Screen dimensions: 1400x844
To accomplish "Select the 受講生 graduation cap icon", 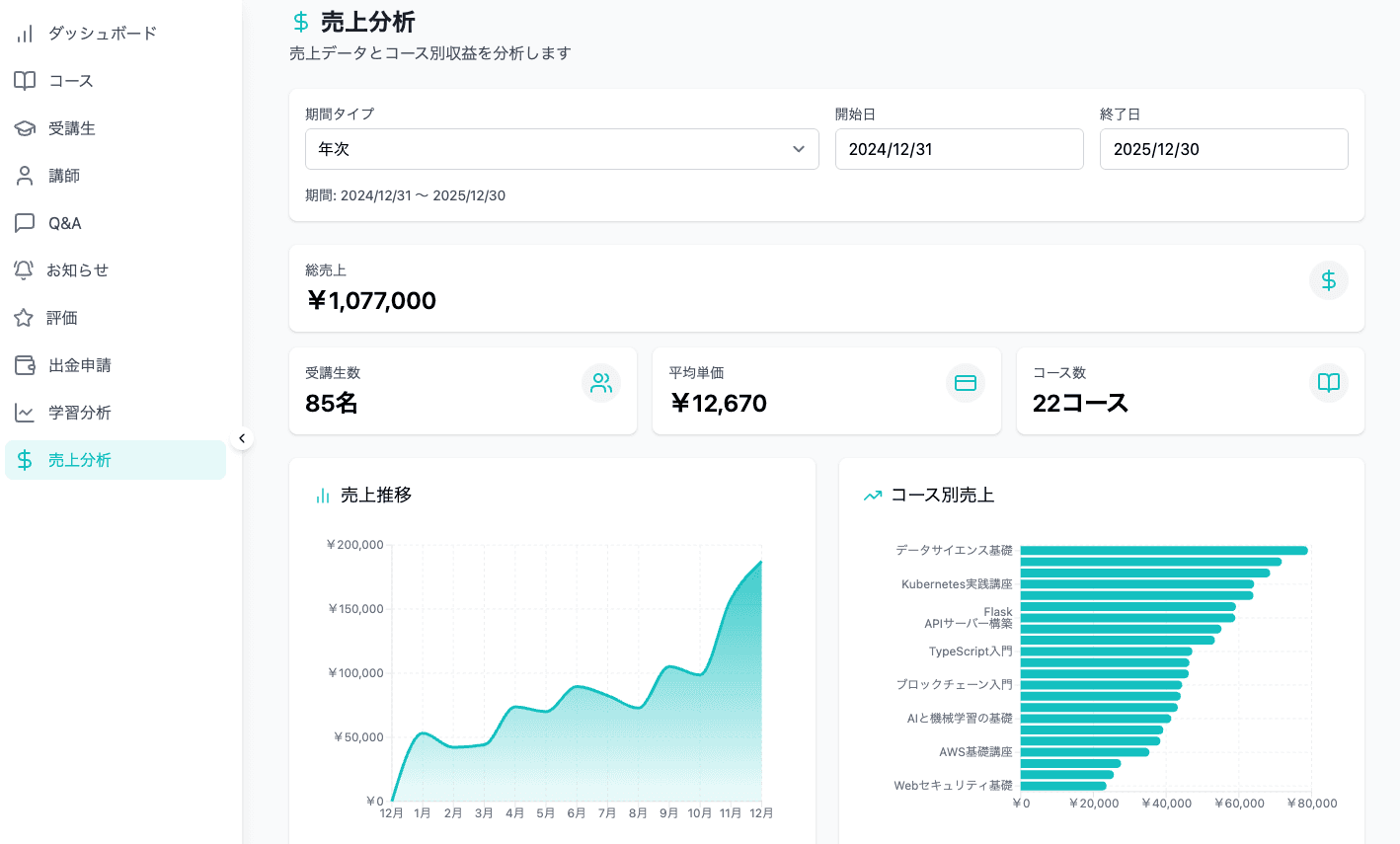I will pyautogui.click(x=25, y=127).
